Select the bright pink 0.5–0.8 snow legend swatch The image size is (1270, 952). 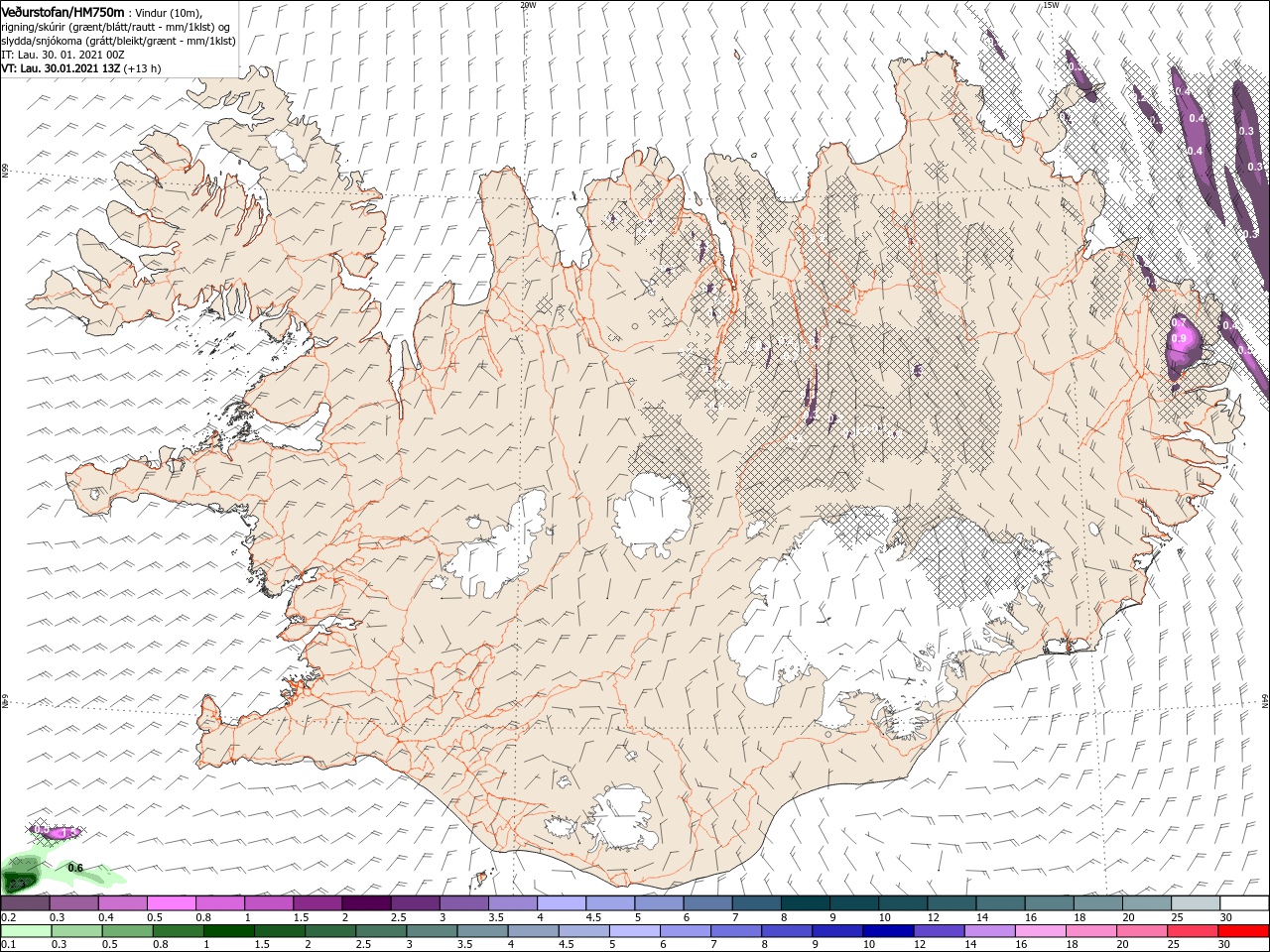(172, 903)
